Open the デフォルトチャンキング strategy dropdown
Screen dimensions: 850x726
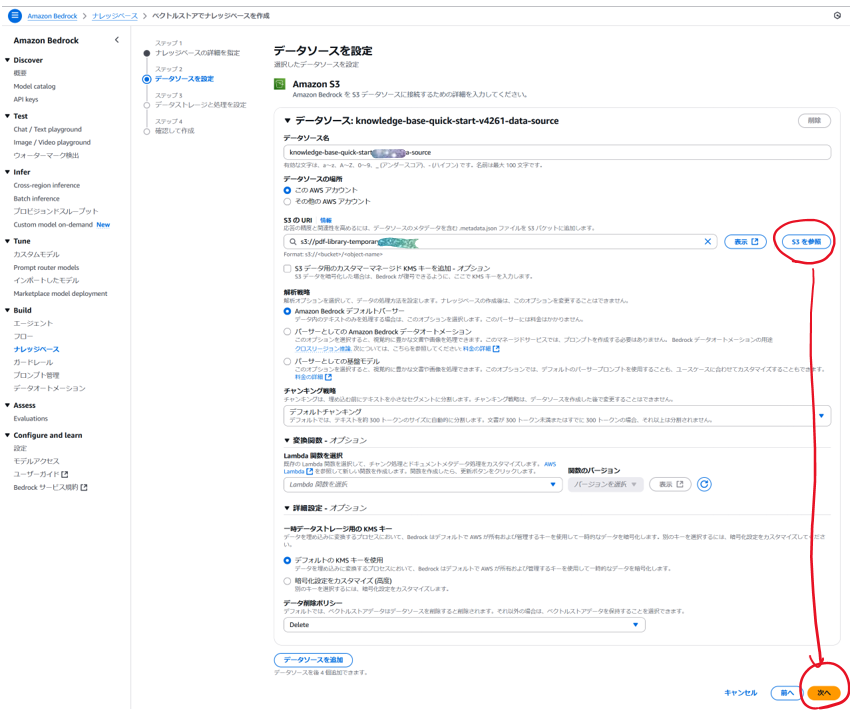[x=557, y=416]
